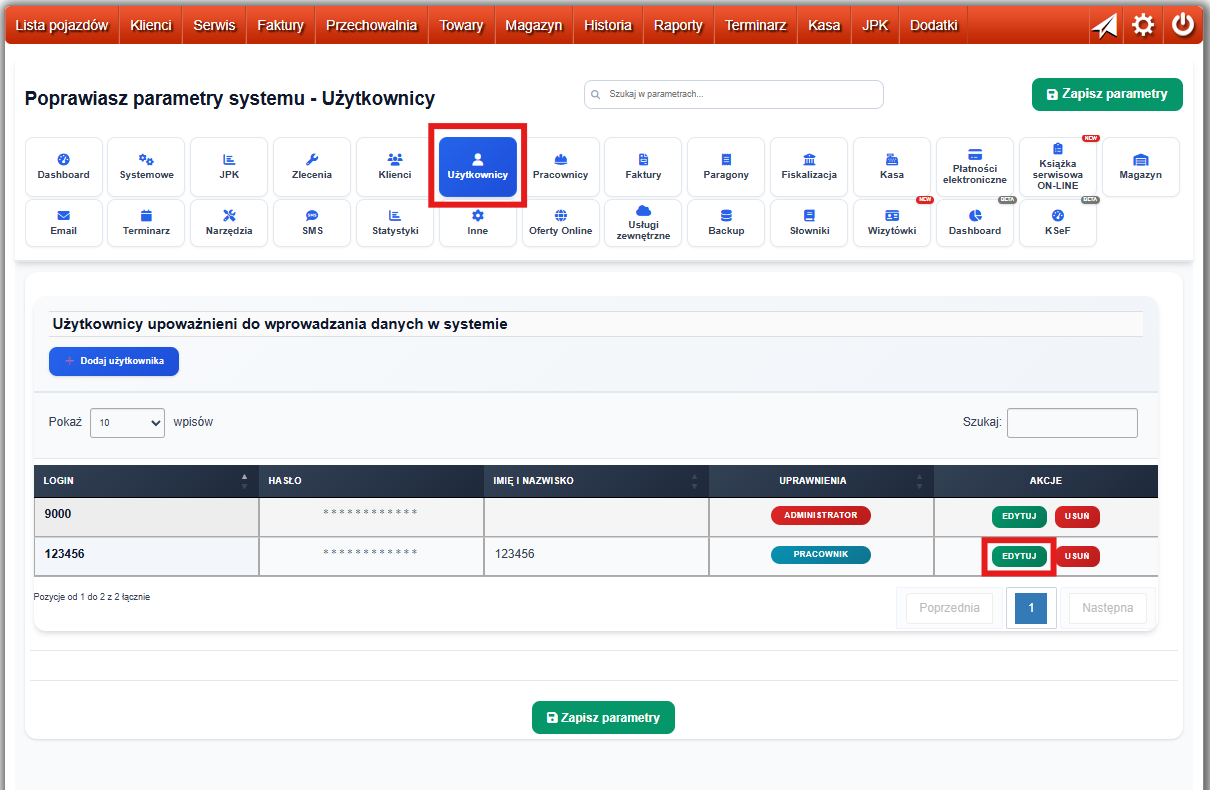Open the Faktury menu in top bar
The height and width of the screenshot is (790, 1210).
tap(280, 25)
